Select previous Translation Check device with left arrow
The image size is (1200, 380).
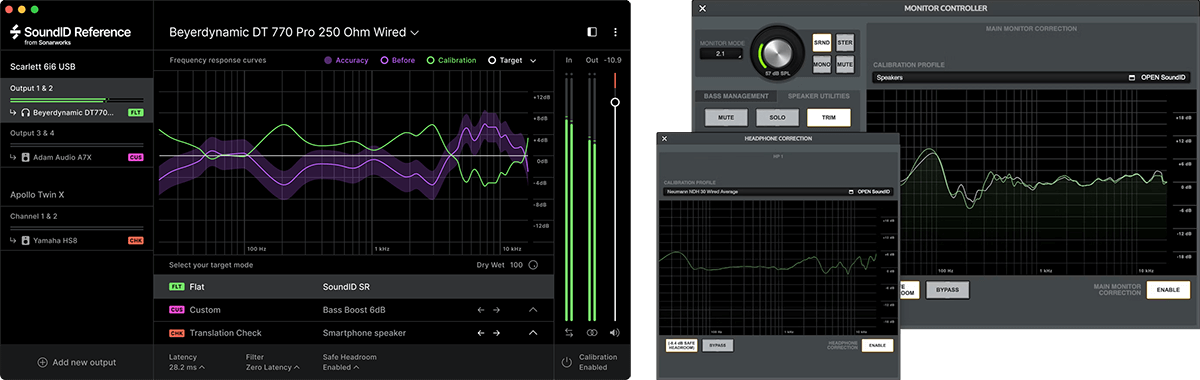[x=481, y=333]
